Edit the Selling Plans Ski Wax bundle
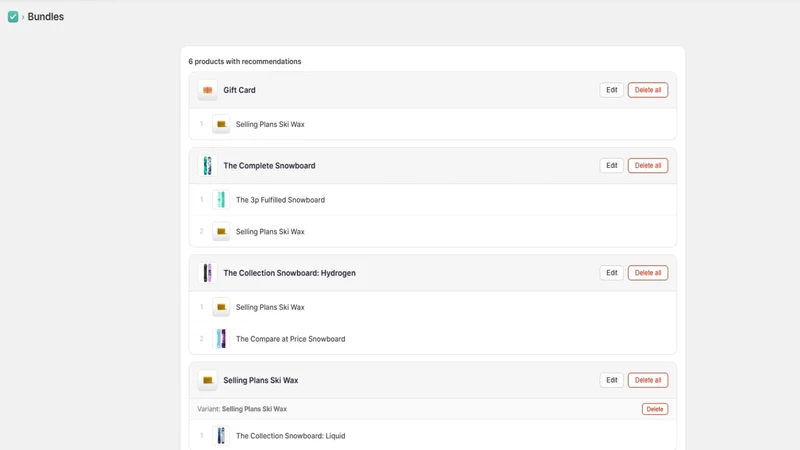 coord(611,380)
